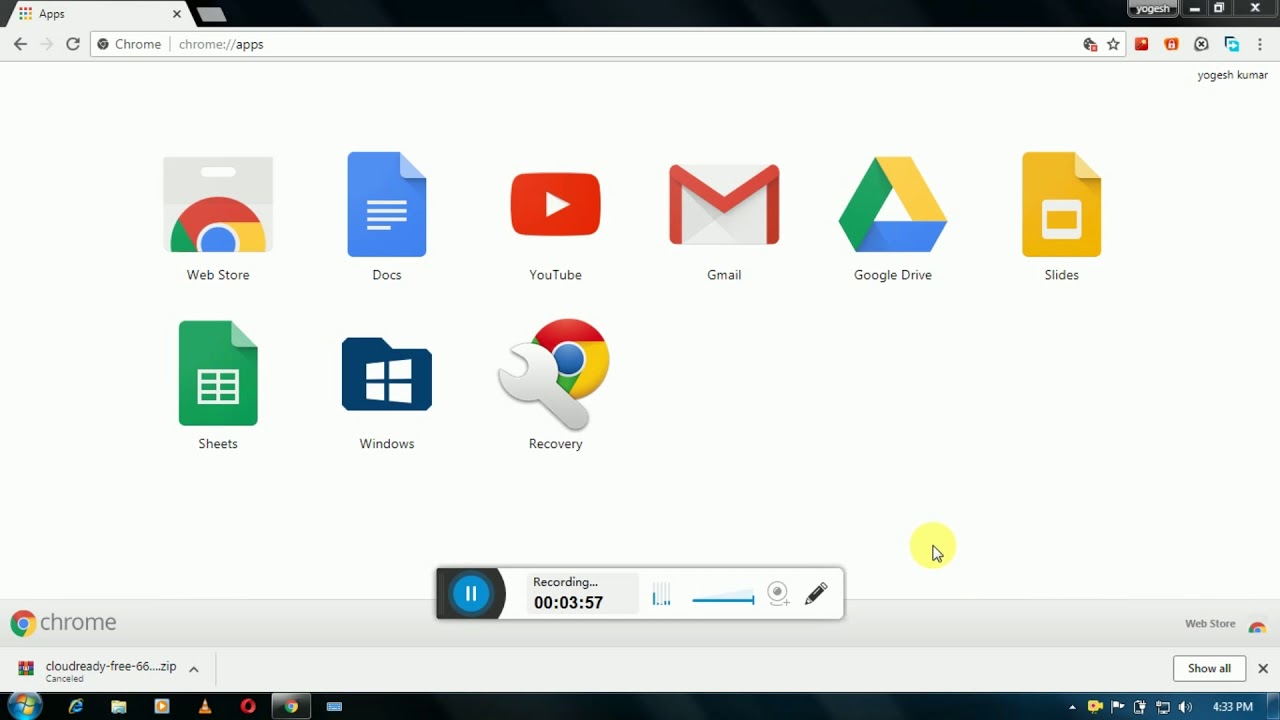Click the blocked cookies icon in address bar

pyautogui.click(x=1090, y=44)
